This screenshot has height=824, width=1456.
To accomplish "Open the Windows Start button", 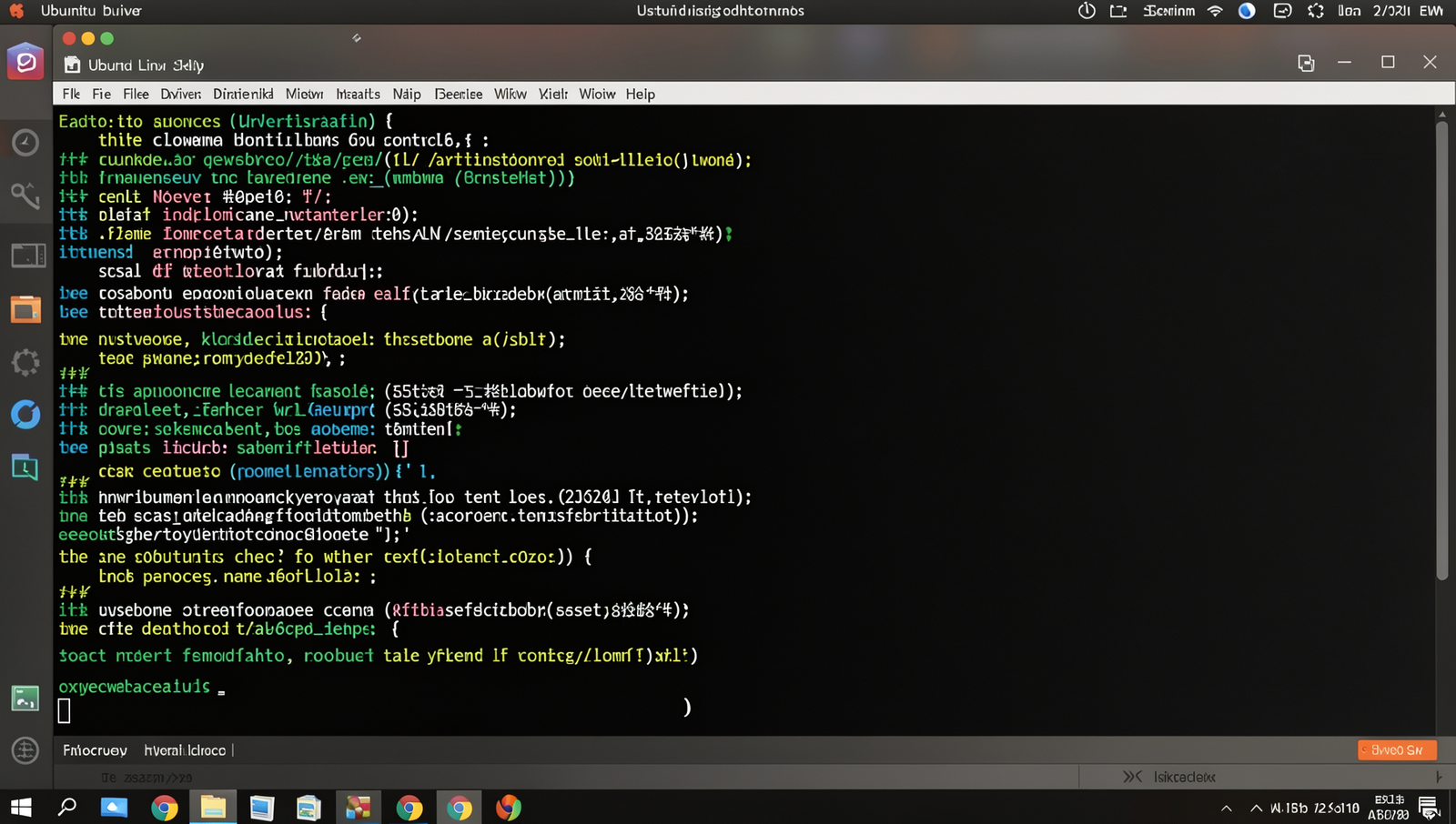I will (x=21, y=808).
